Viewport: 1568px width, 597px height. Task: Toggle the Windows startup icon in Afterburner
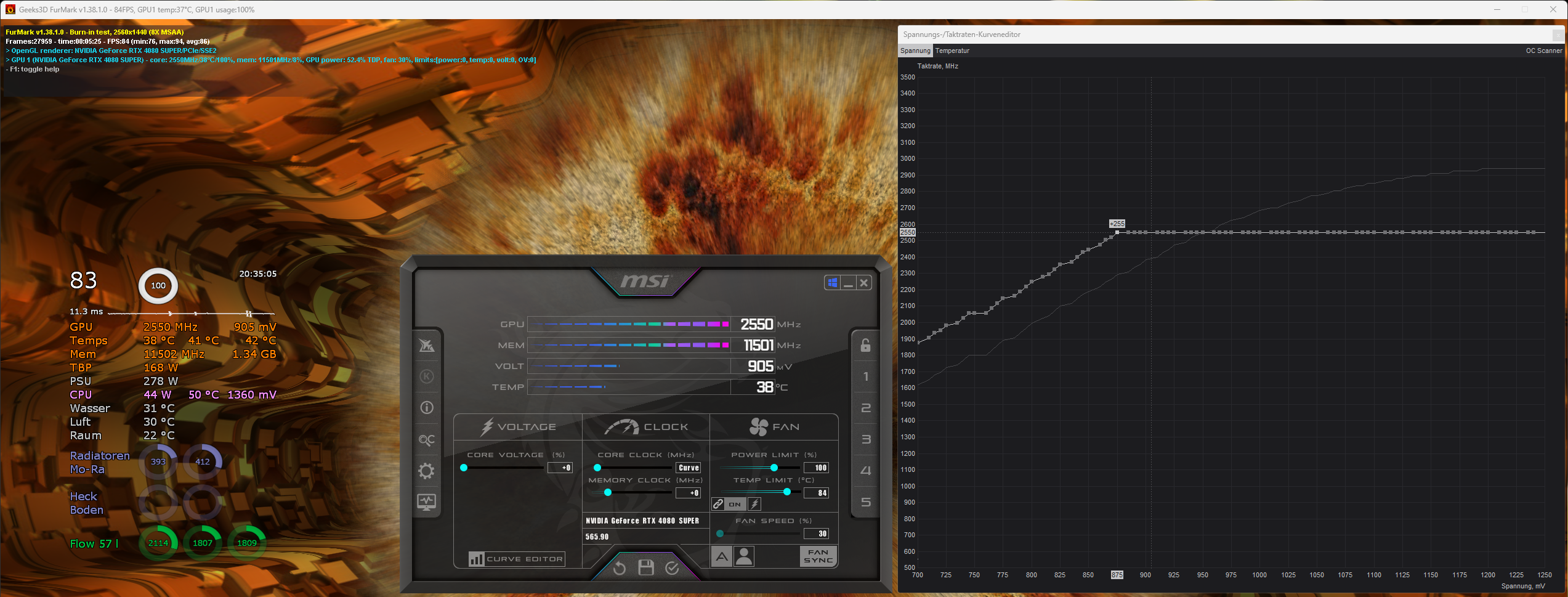coord(833,283)
